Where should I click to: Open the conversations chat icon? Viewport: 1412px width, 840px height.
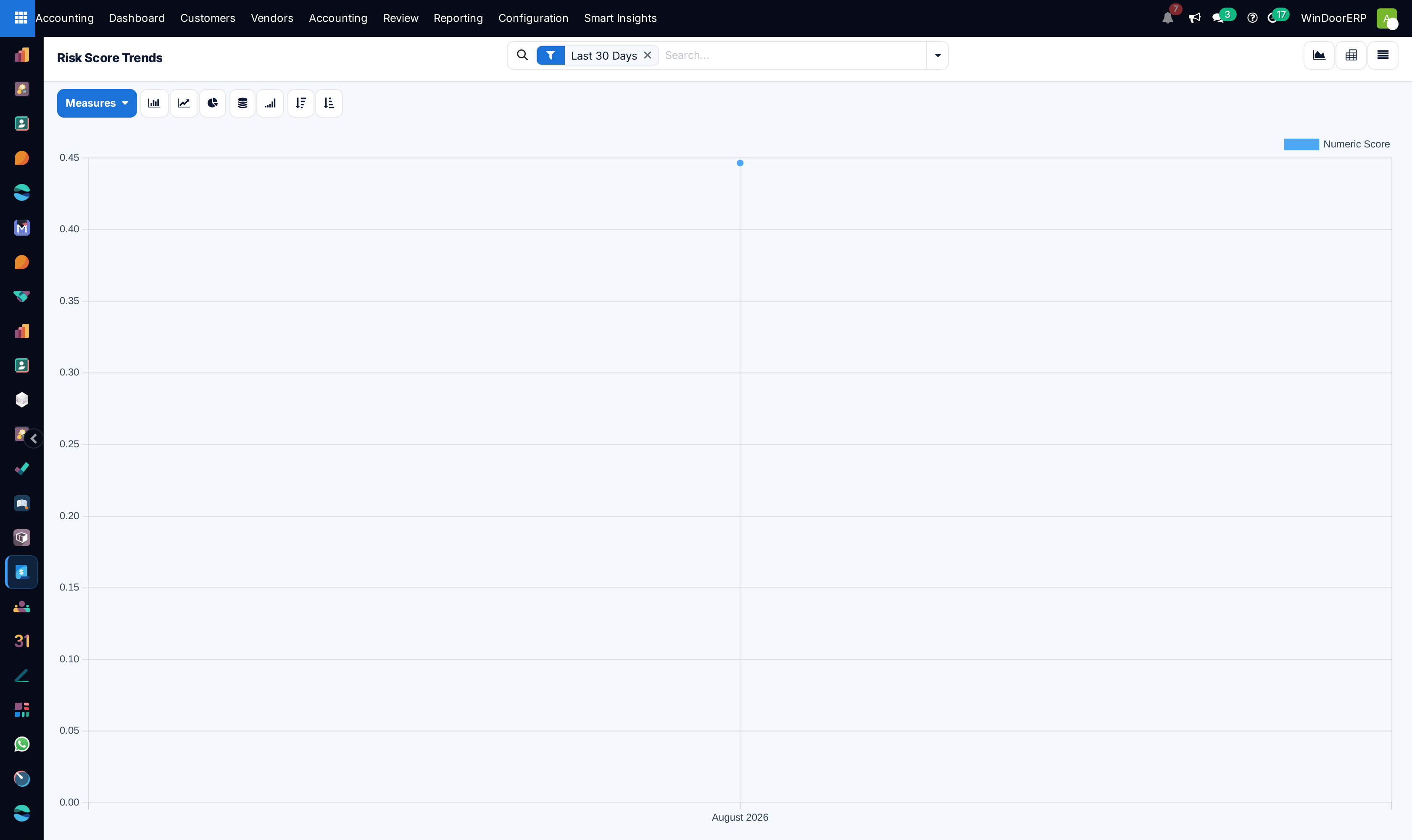[x=1218, y=18]
